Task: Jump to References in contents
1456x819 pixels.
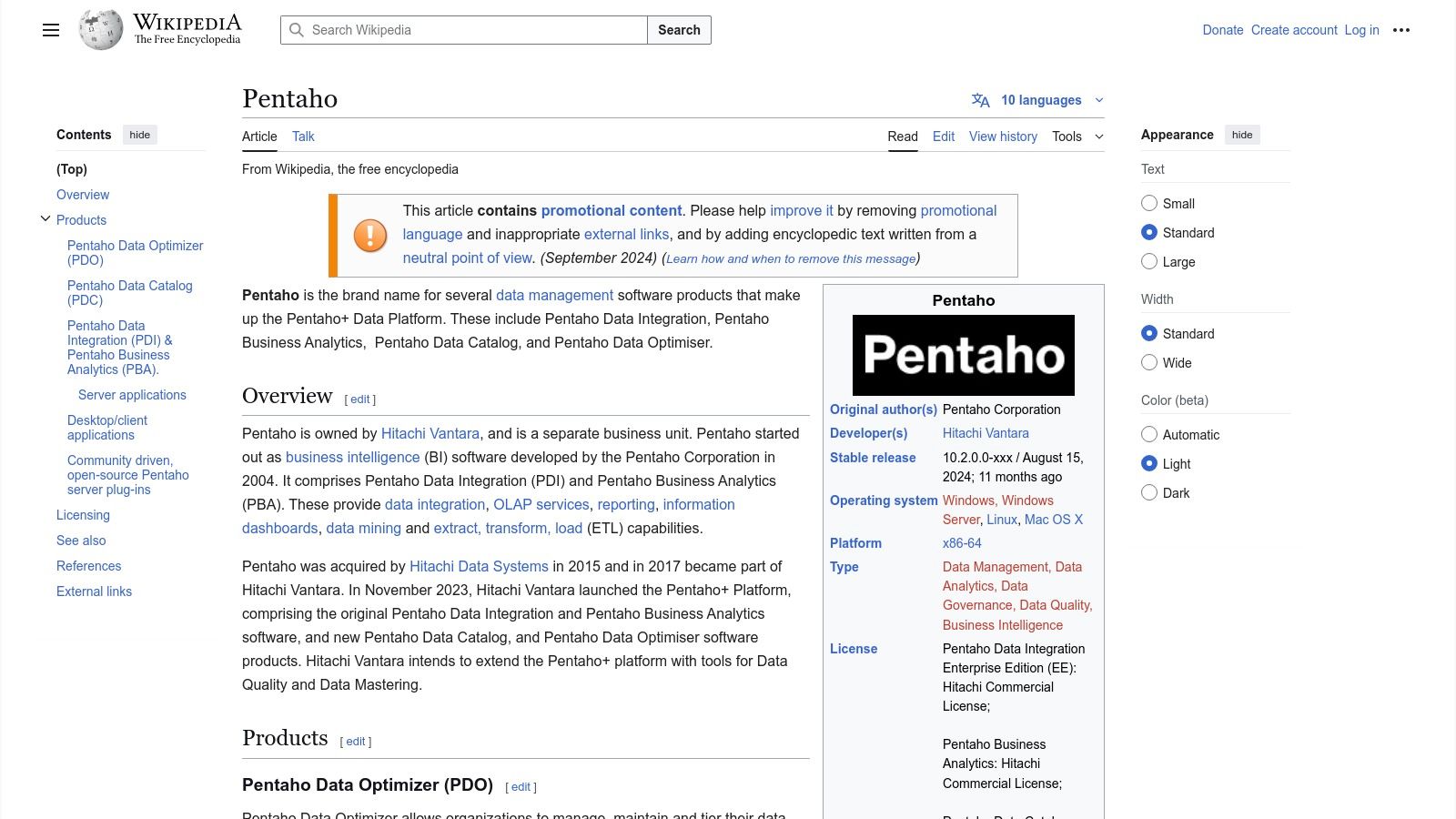Action: (88, 566)
